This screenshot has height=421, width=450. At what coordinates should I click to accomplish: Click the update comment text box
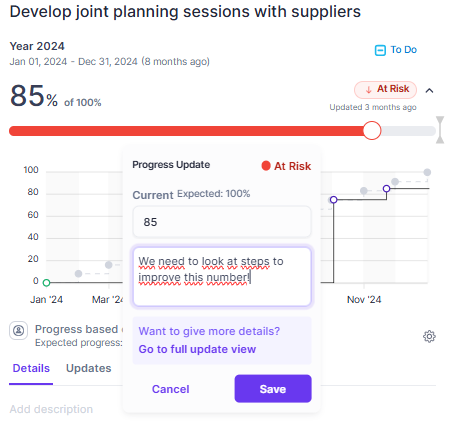tap(222, 276)
